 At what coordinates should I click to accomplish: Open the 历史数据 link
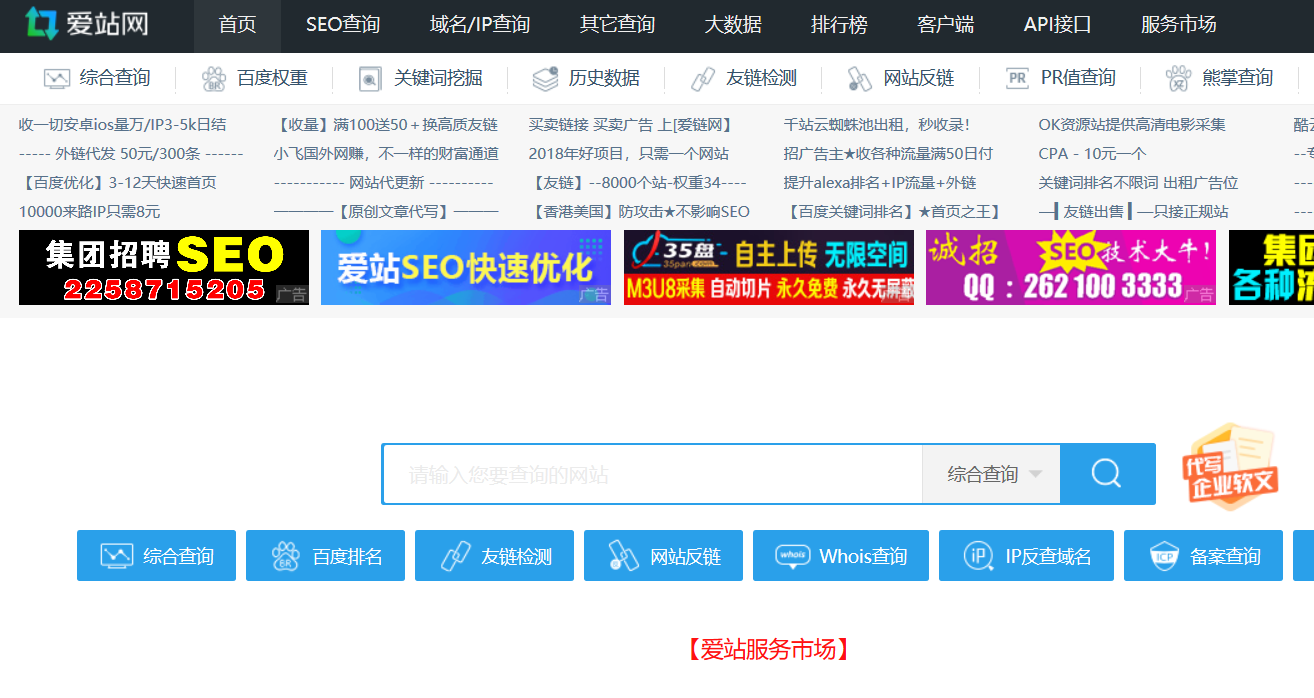[604, 78]
